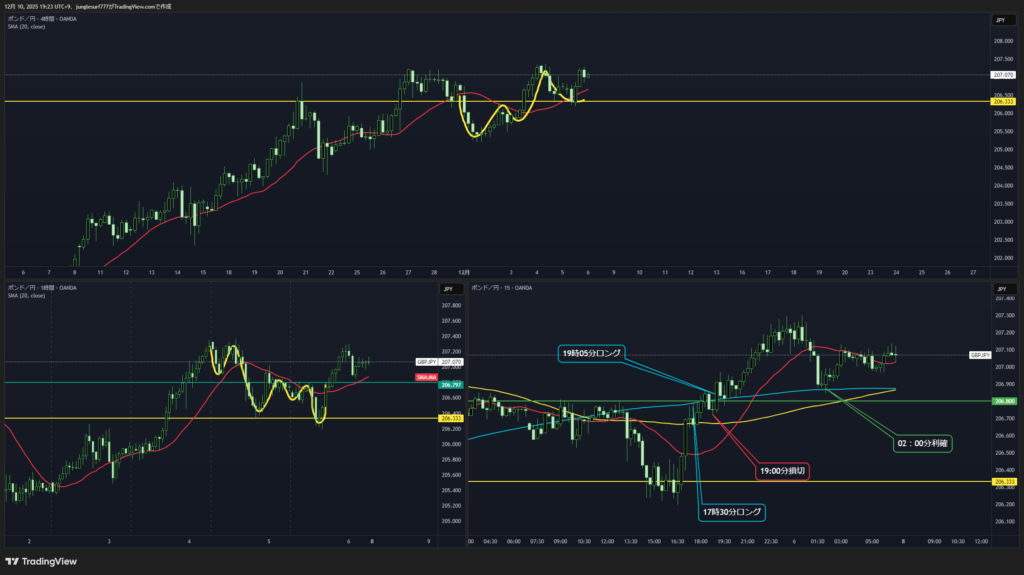Click the TradingView logo at bottom left

(x=41, y=561)
